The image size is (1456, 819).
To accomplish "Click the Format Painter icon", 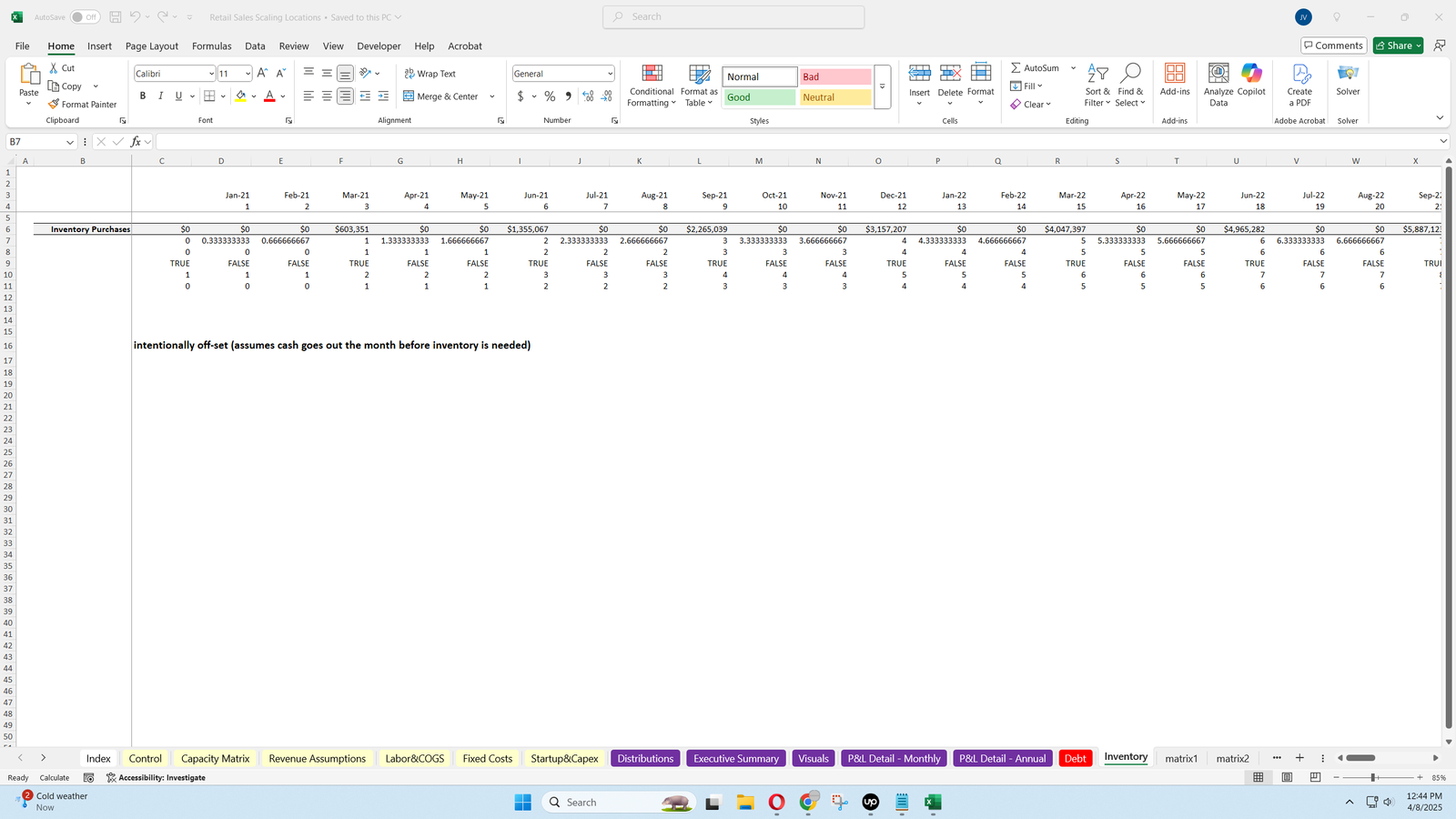I will click(55, 105).
